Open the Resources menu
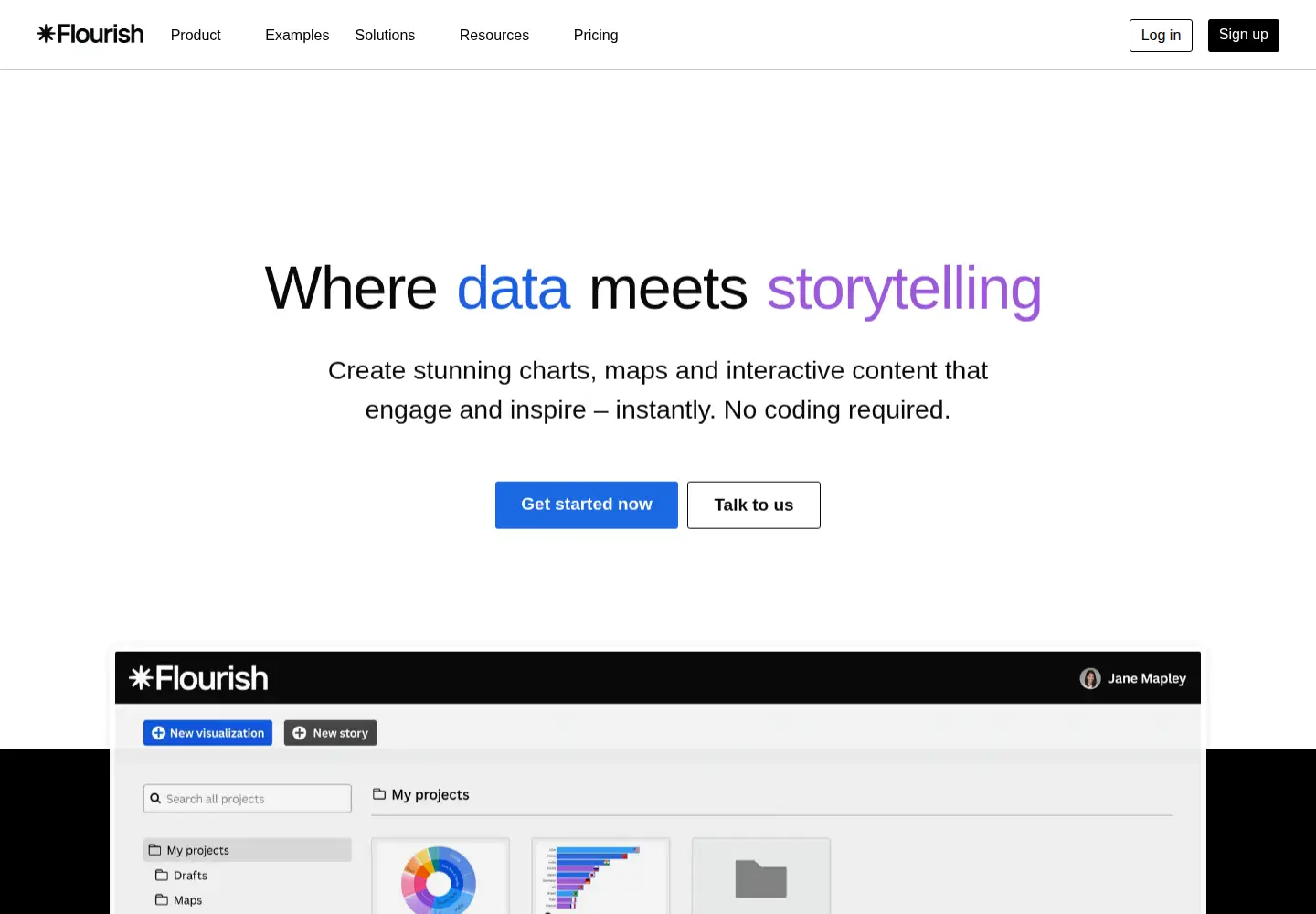 tap(494, 35)
